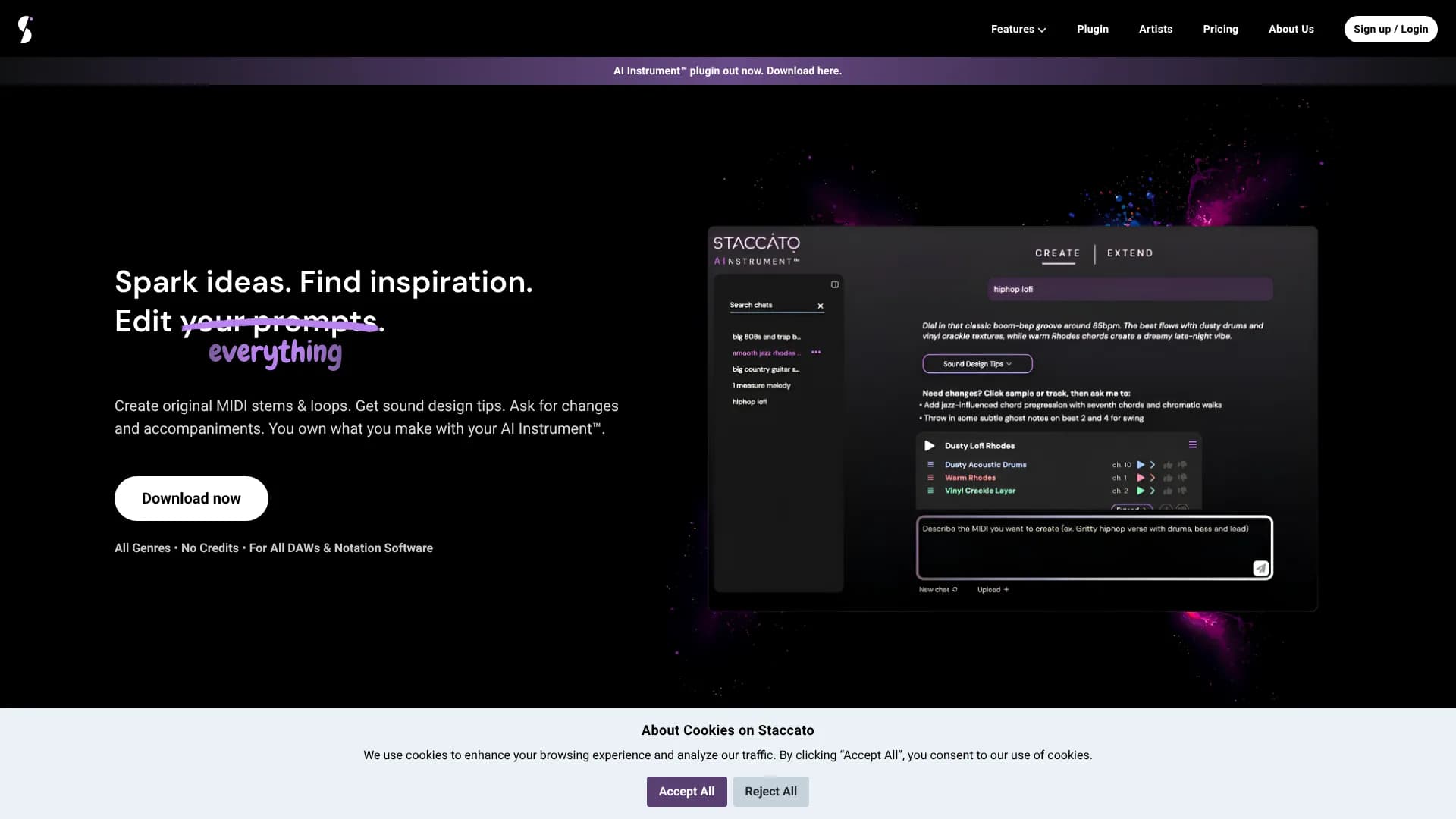Play the Dusty Lofi Rhodes sample
The width and height of the screenshot is (1456, 819).
[x=930, y=446]
